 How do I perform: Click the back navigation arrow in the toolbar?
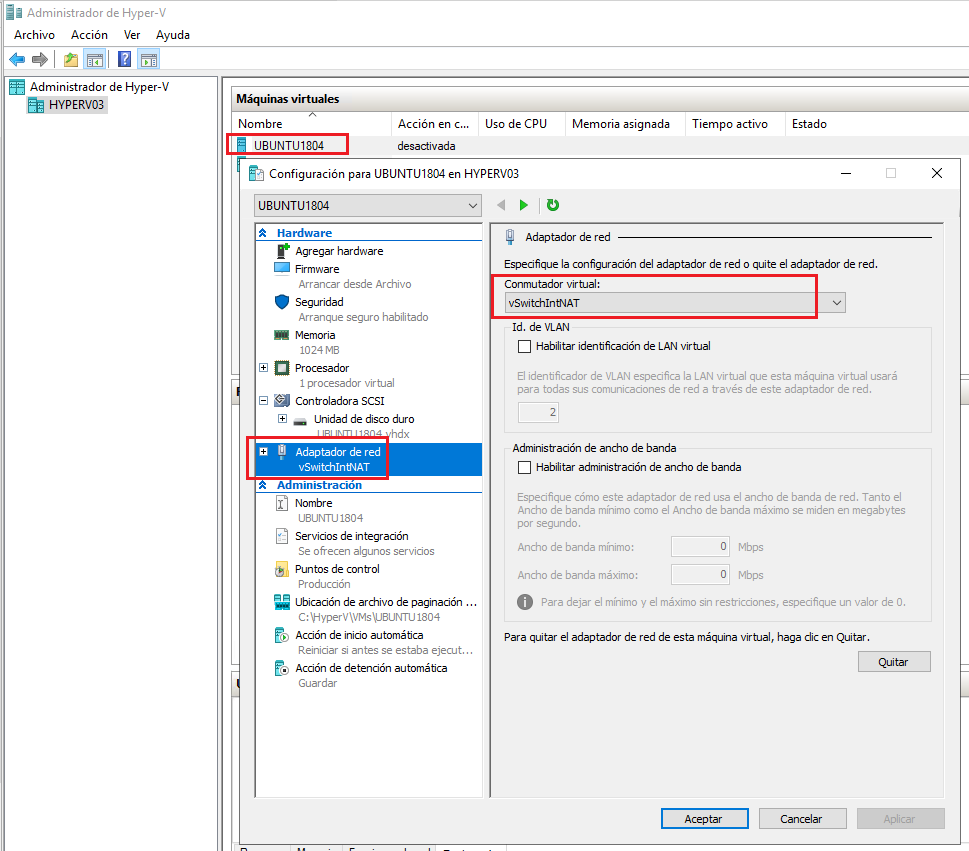tap(16, 58)
